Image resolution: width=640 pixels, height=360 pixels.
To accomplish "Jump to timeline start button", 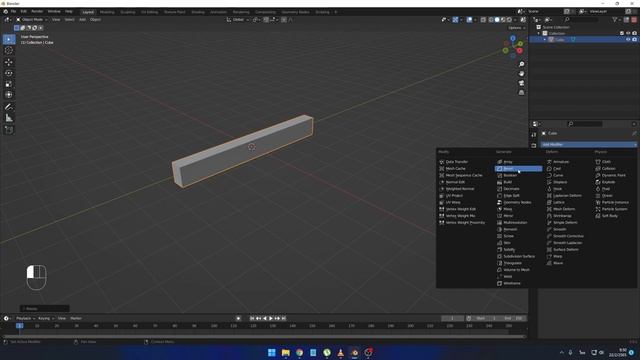I will pyautogui.click(x=252, y=318).
